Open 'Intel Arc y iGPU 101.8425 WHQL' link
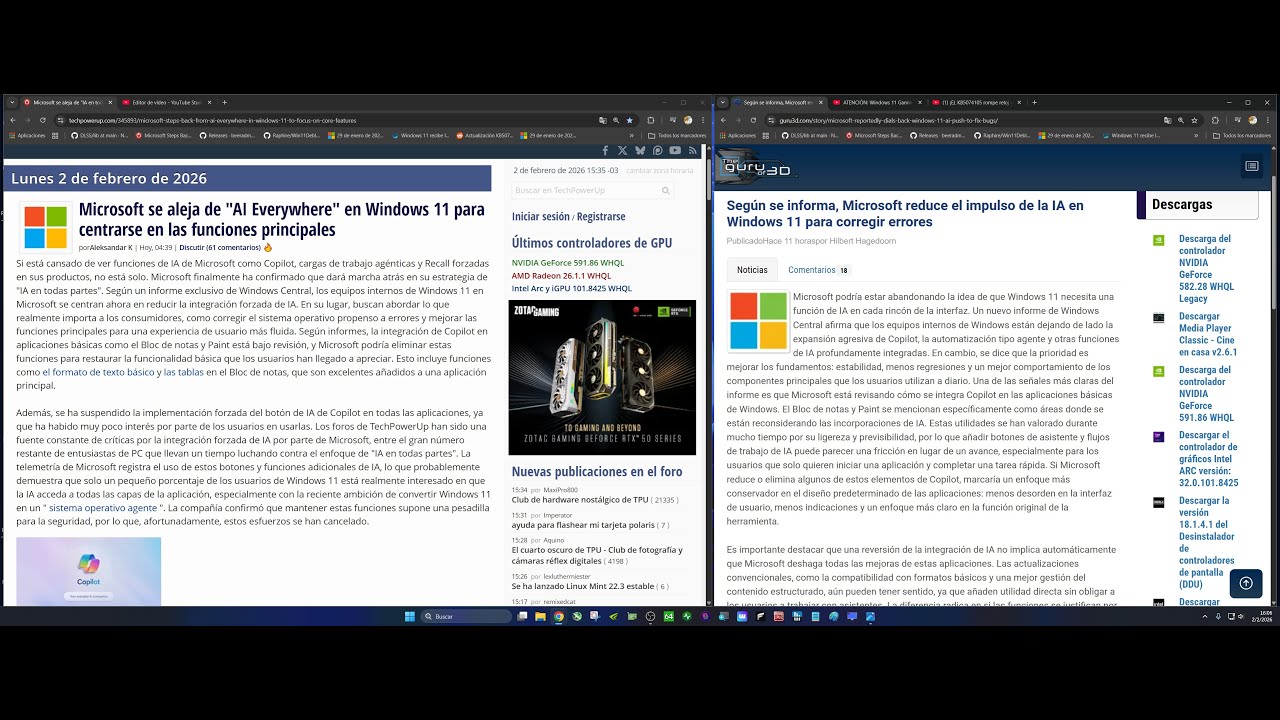 [572, 289]
